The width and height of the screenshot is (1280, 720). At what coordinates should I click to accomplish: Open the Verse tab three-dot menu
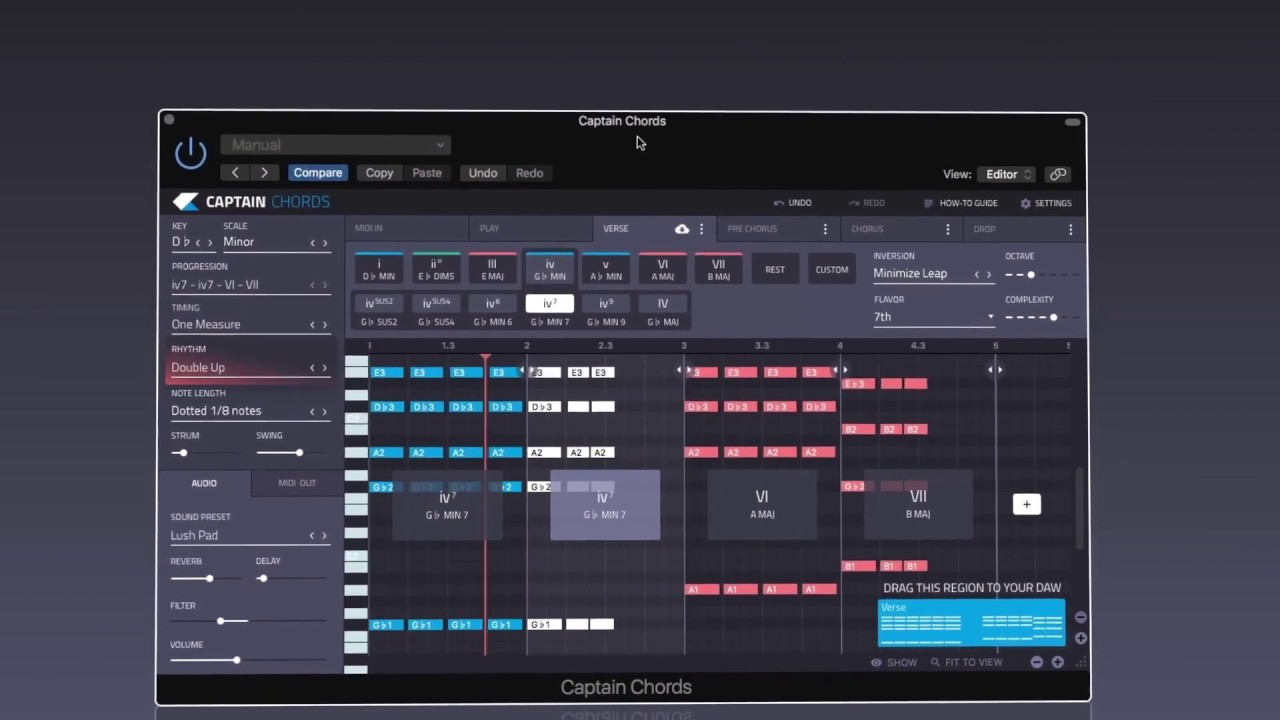[x=701, y=229]
